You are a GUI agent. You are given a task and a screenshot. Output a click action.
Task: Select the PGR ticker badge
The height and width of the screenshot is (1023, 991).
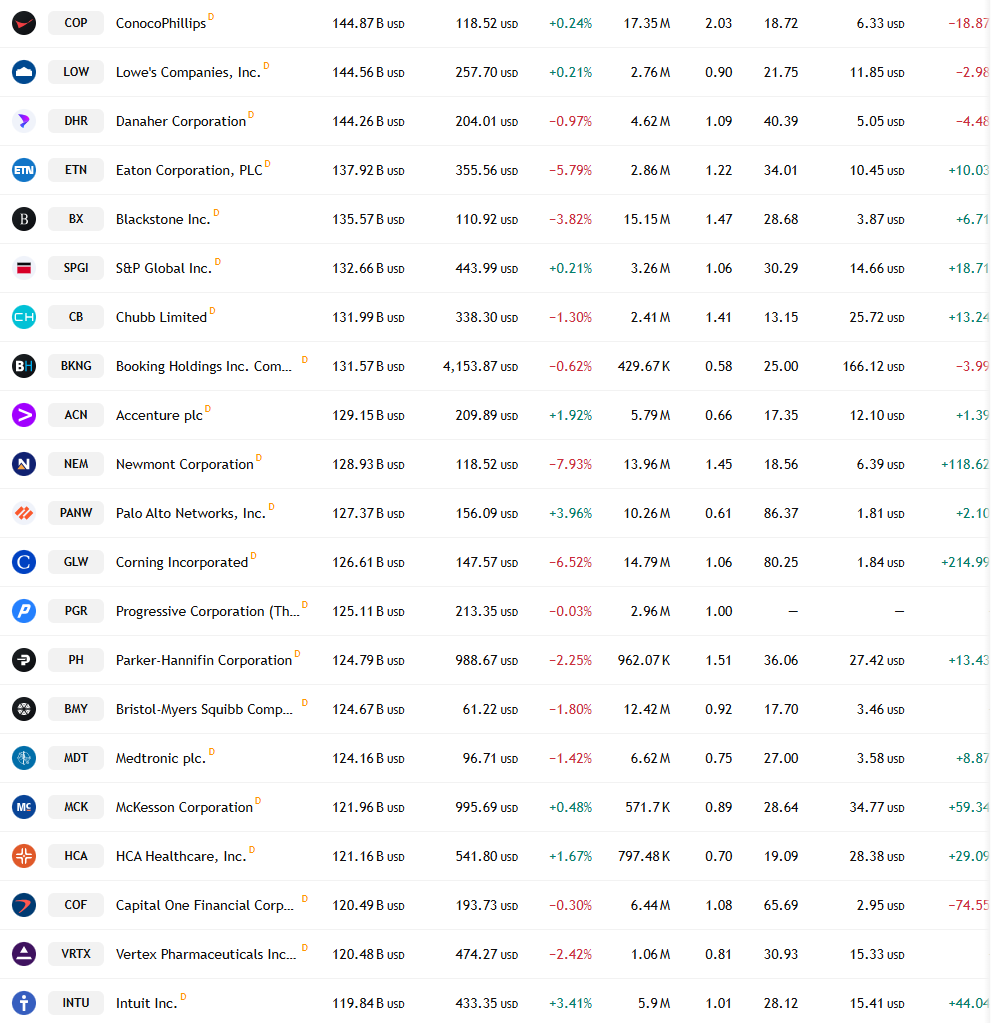tap(76, 611)
